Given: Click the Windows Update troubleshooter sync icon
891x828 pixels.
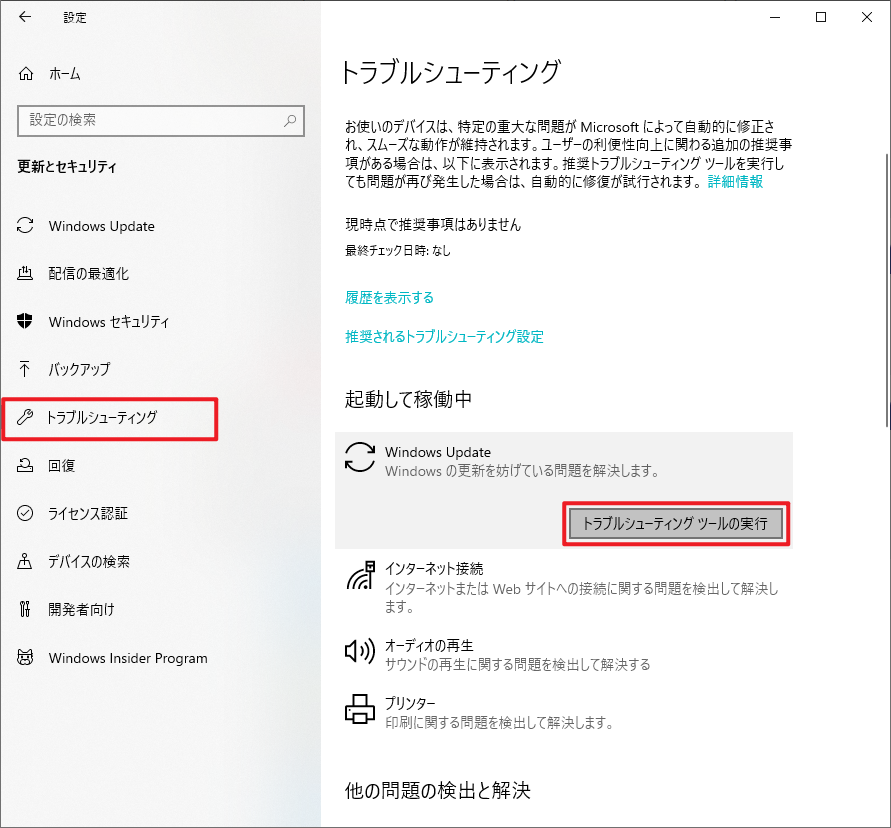Looking at the screenshot, I should [360, 457].
